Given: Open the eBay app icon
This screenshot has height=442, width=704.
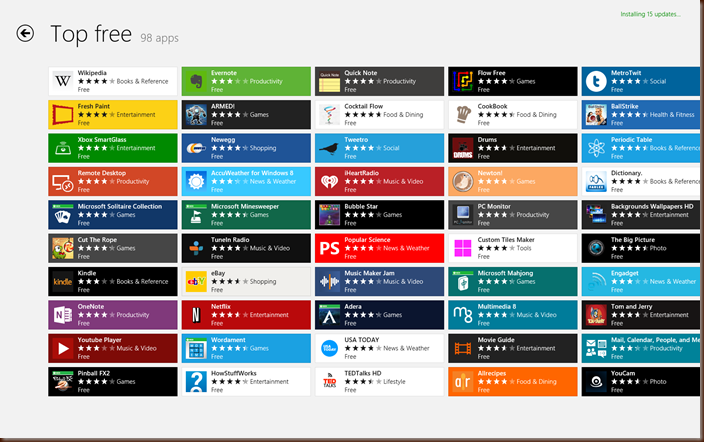Looking at the screenshot, I should [195, 281].
